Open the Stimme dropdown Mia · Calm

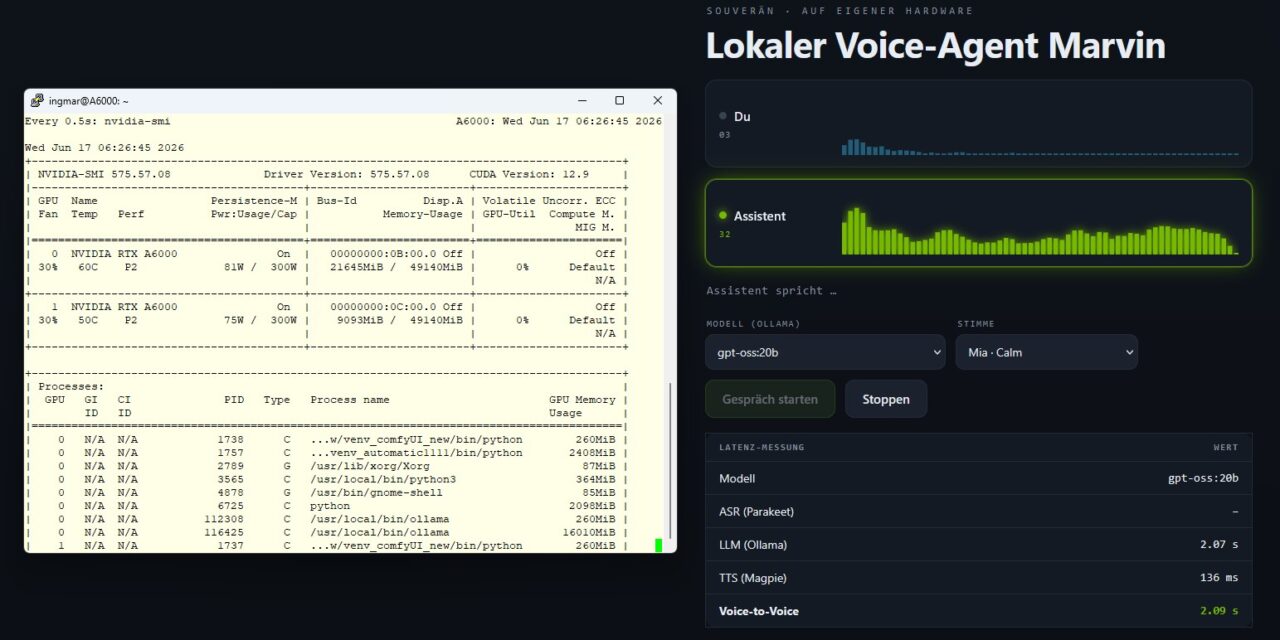coord(1046,352)
